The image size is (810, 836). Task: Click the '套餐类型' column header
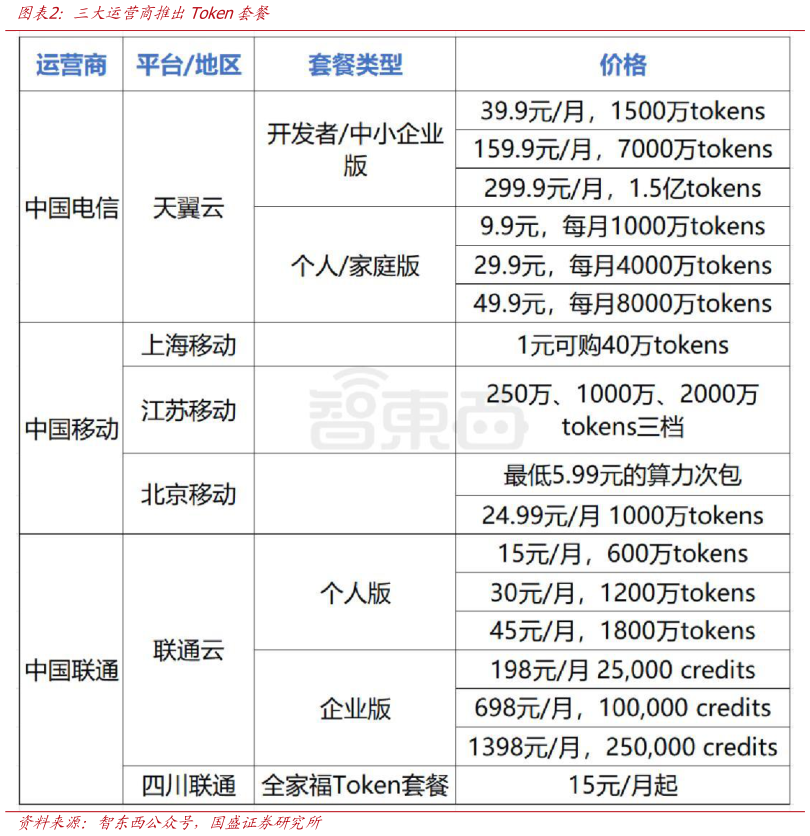click(x=355, y=65)
